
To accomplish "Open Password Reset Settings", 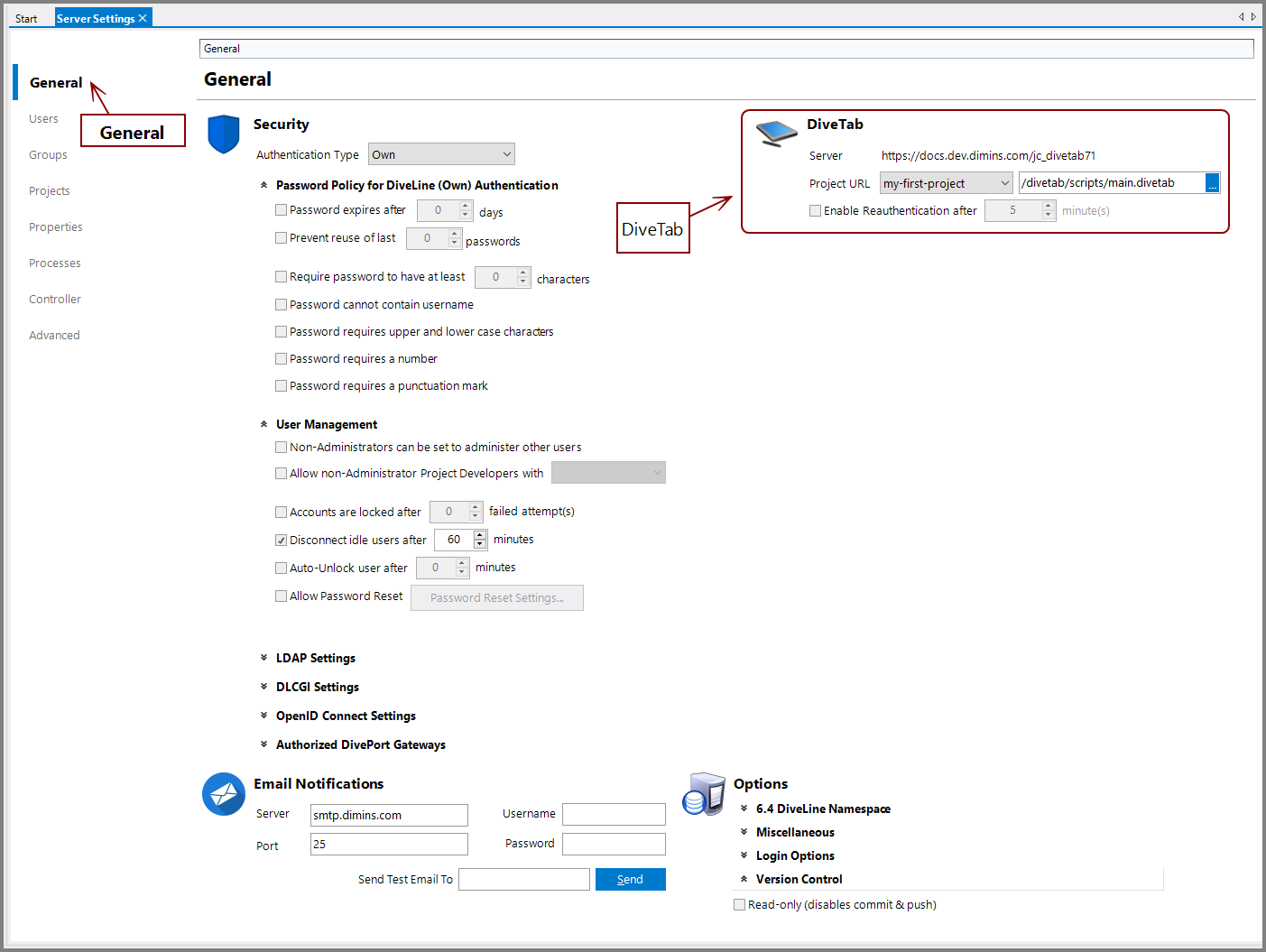I will click(x=496, y=597).
